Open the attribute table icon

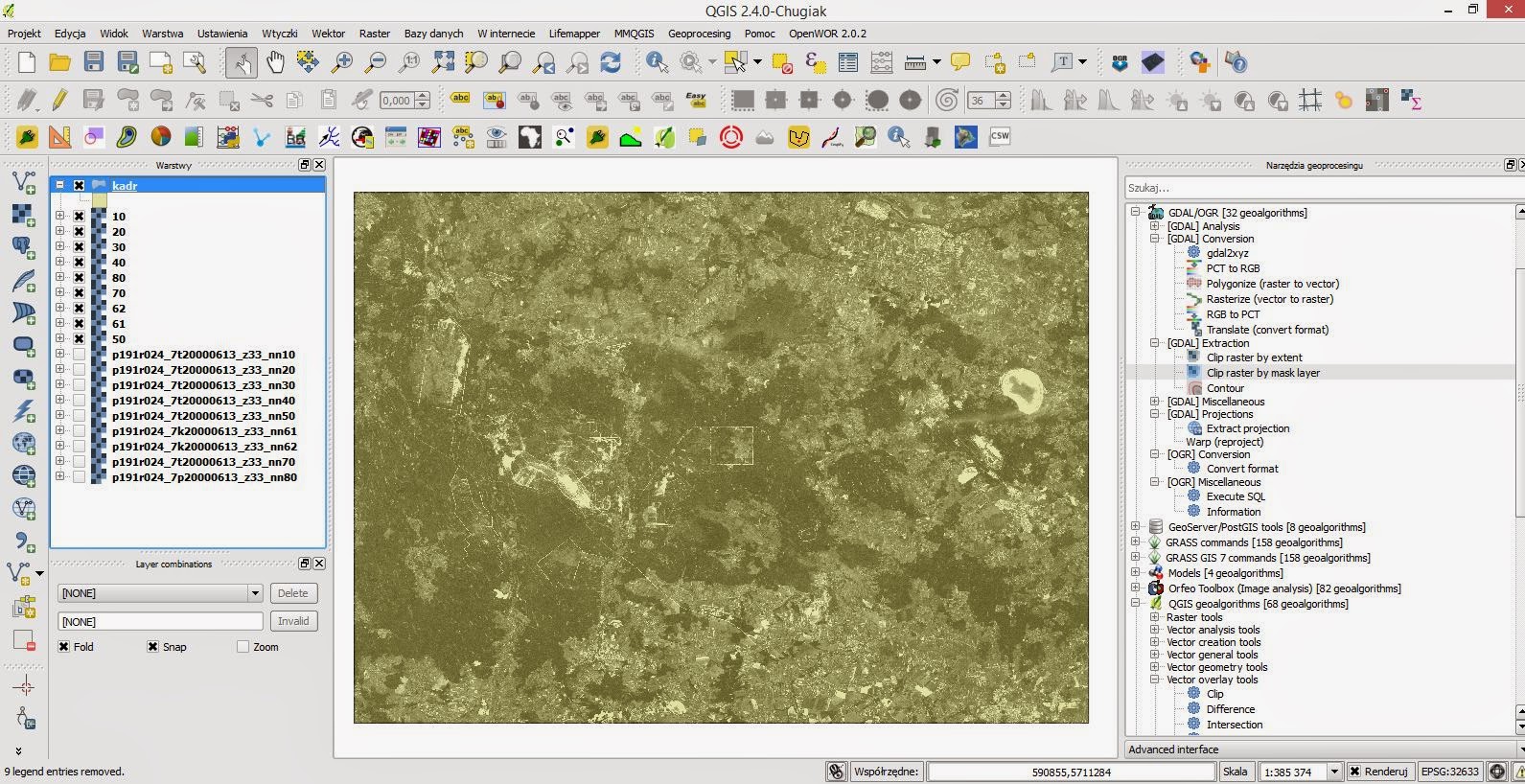[847, 63]
